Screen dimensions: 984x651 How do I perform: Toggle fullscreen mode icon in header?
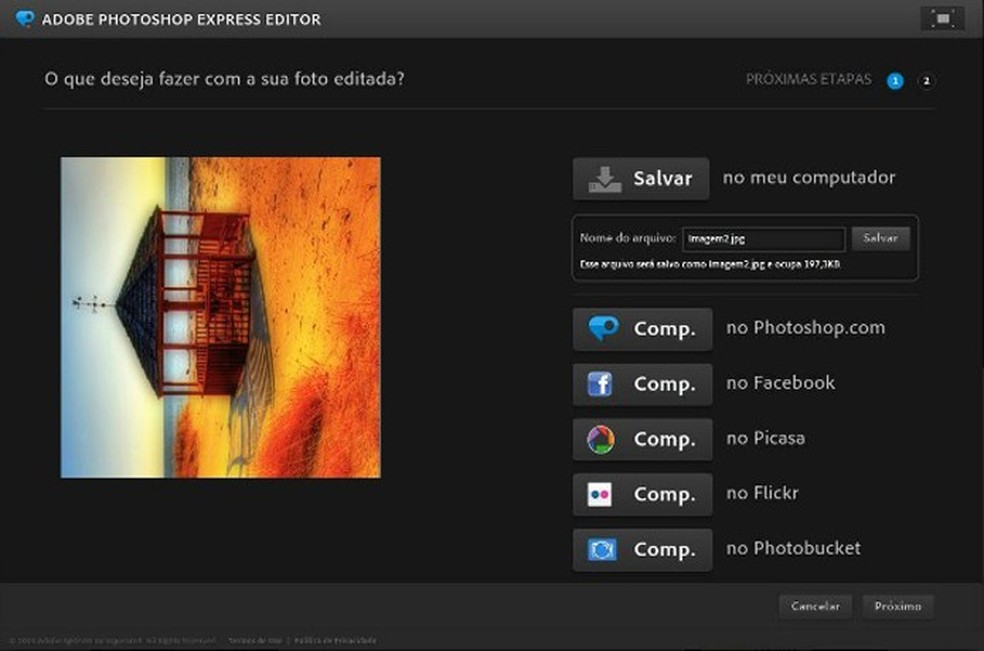tap(943, 19)
